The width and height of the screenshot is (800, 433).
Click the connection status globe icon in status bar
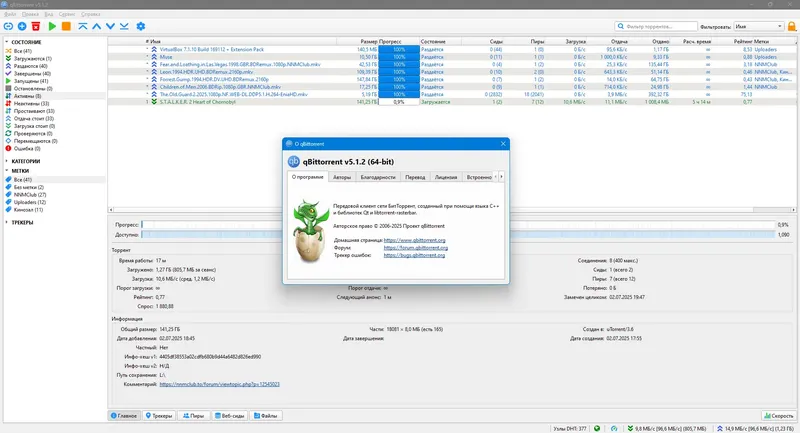pos(597,428)
